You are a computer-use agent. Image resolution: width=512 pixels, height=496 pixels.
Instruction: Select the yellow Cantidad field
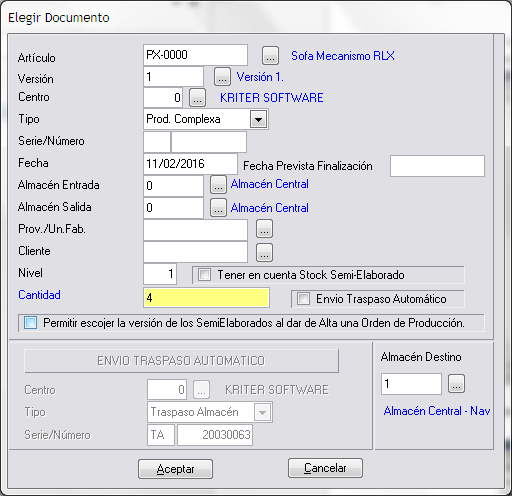[206, 298]
